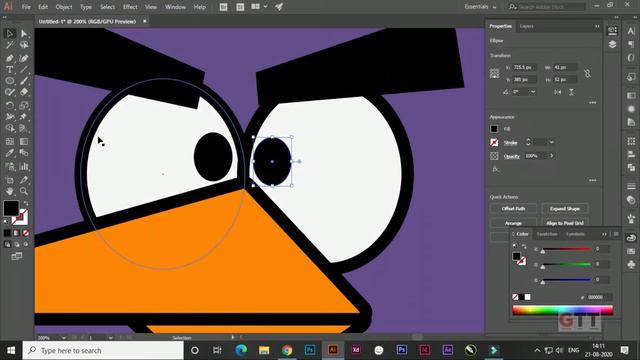Click the blue (B) color slider
The image size is (640, 360).
(x=567, y=280)
